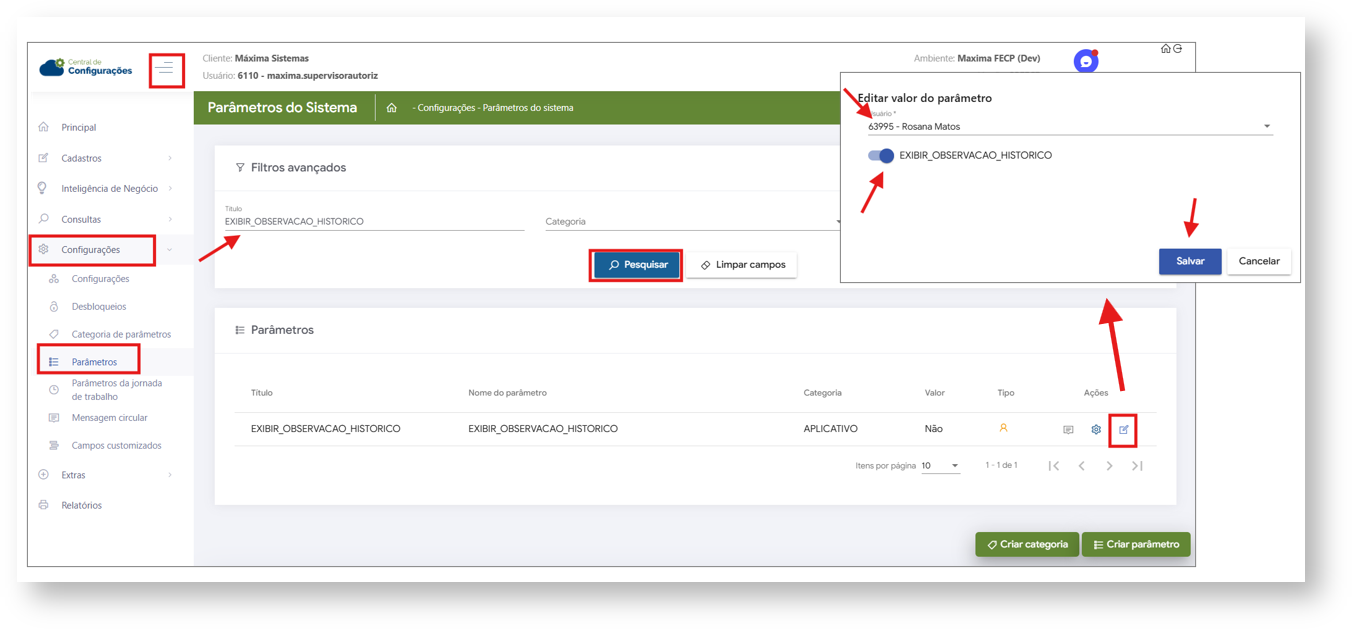Click the breadcrumb home icon

click(392, 108)
